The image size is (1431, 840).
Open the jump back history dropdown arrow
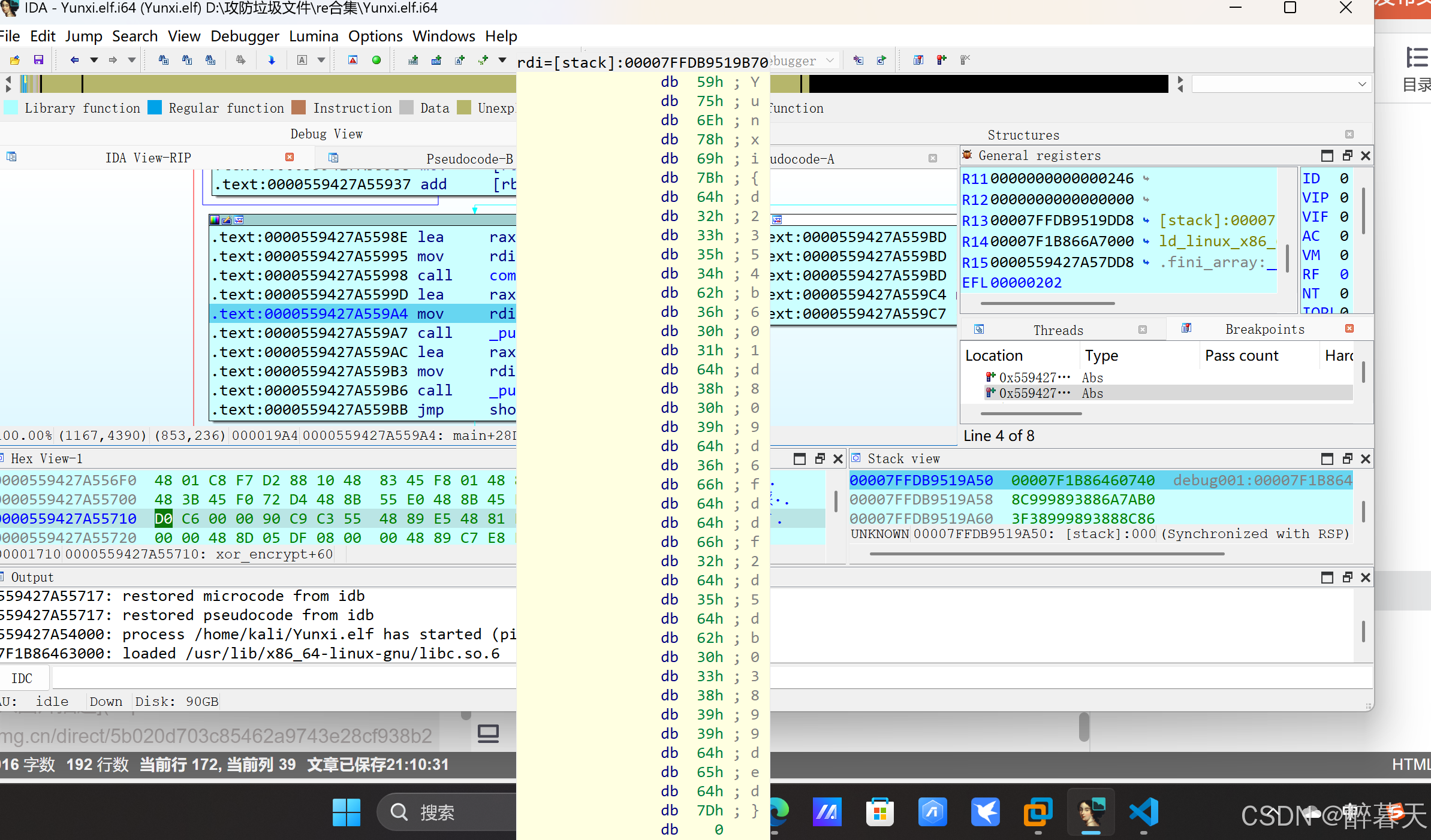94,60
